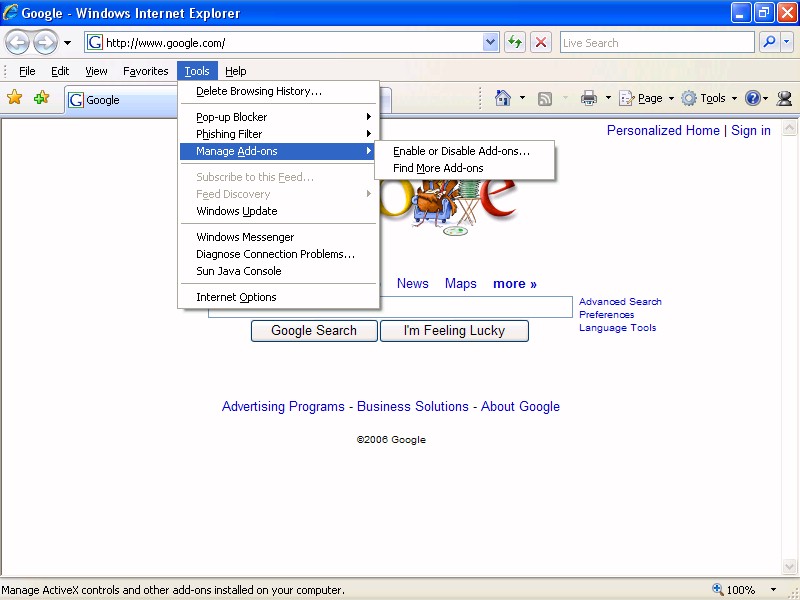The height and width of the screenshot is (600, 800).
Task: Open Internet Options from the menu
Action: pos(236,297)
